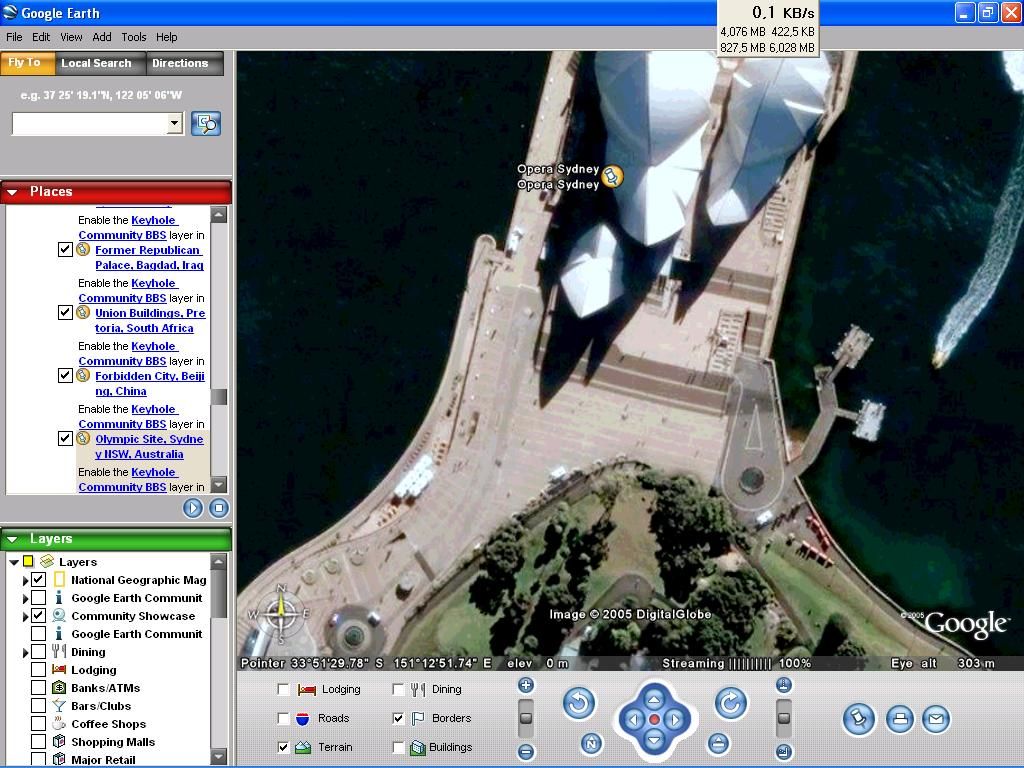
Task: Rotate the view counter-clockwise
Action: click(x=579, y=703)
